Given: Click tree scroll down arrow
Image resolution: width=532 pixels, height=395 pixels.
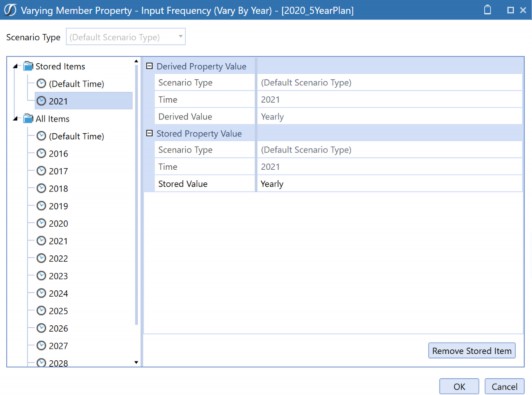Looking at the screenshot, I should [136, 362].
